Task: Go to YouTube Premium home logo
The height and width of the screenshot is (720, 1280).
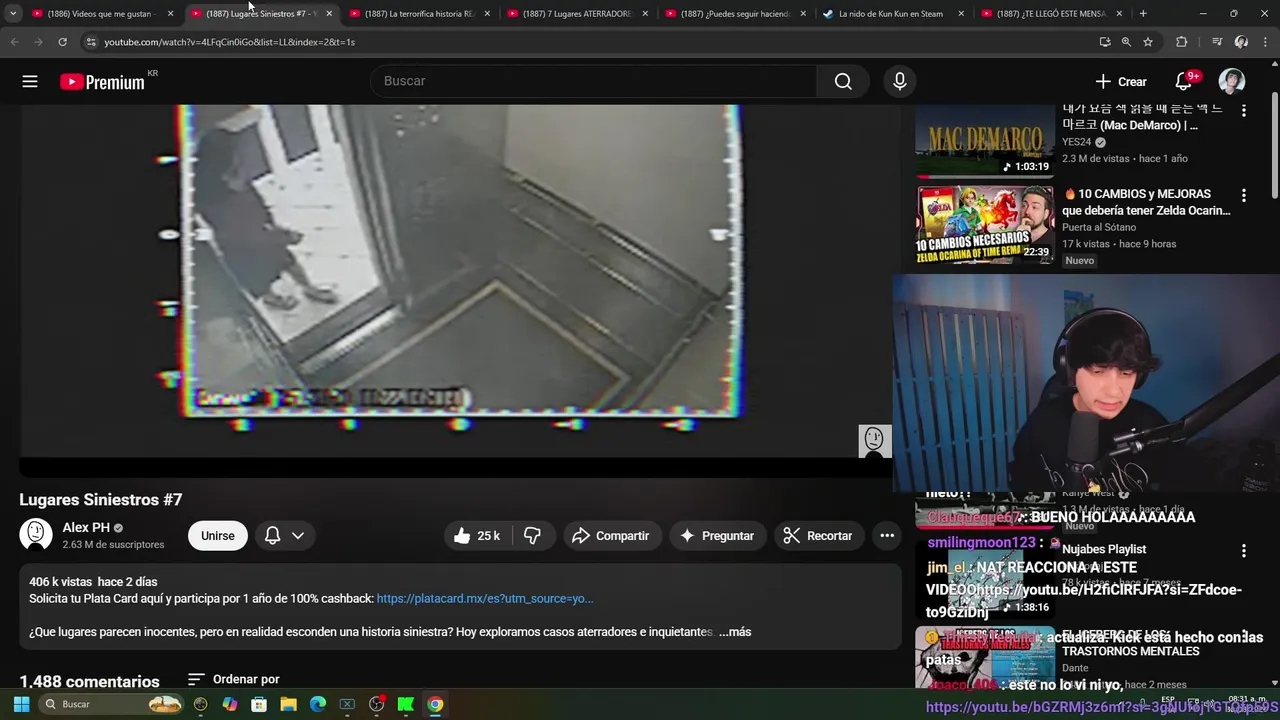Action: [x=102, y=82]
